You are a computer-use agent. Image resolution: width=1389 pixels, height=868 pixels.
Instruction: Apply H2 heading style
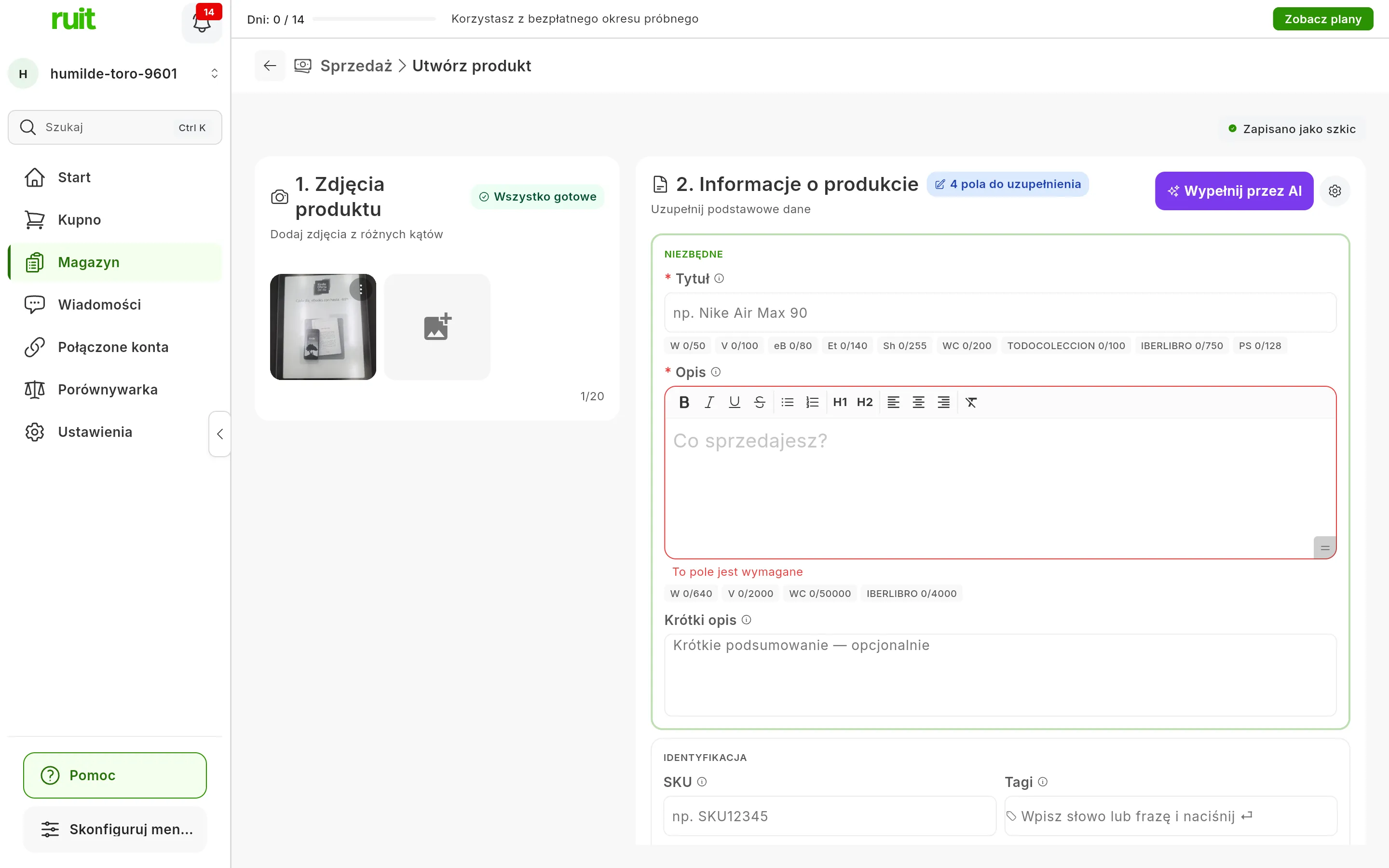[864, 403]
